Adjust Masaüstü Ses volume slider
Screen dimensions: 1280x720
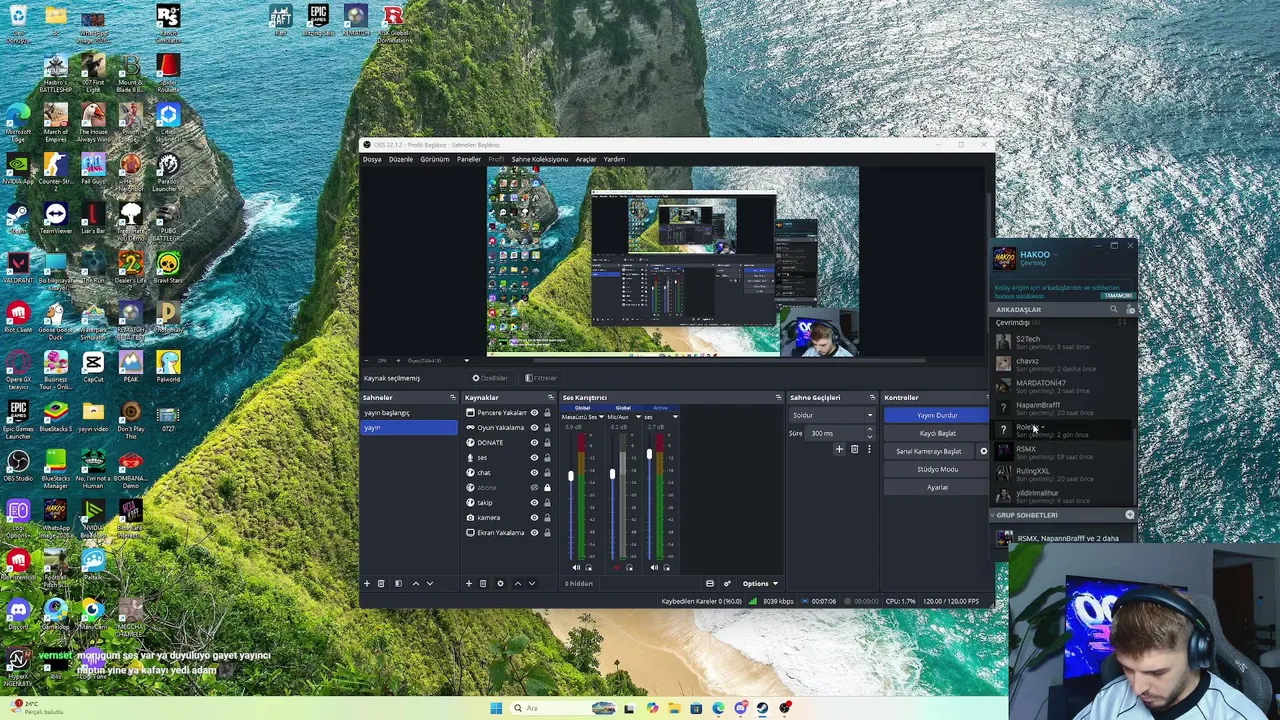coord(571,476)
